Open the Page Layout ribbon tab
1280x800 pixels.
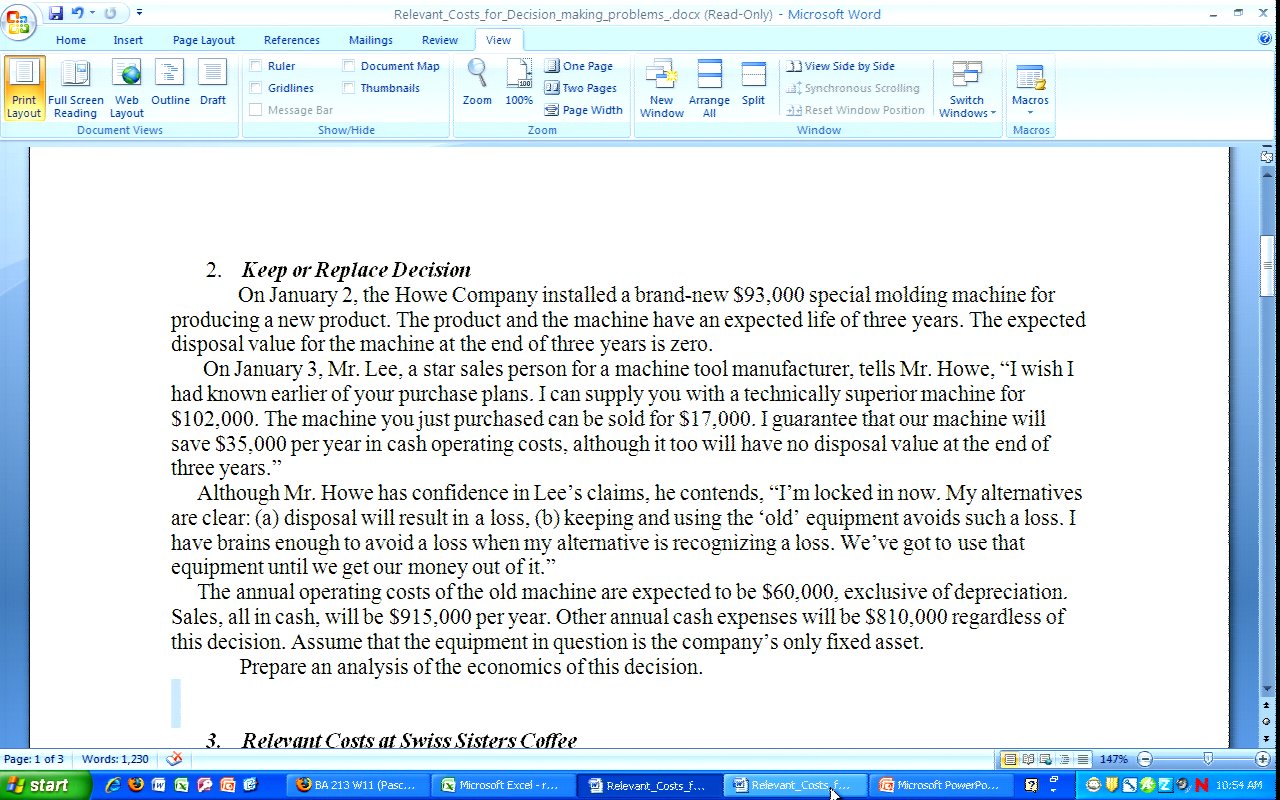click(203, 40)
